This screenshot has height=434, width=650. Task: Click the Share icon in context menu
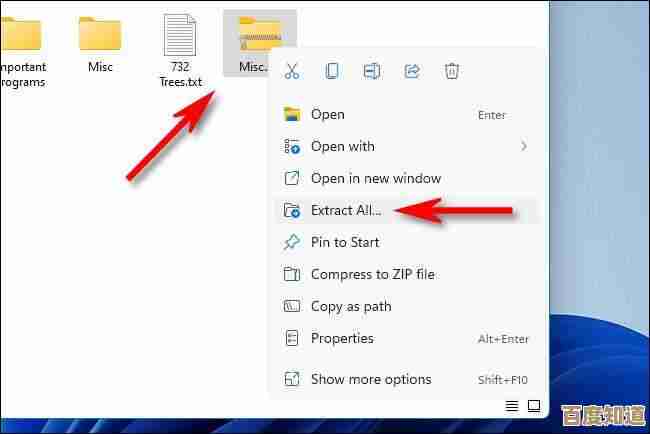(412, 71)
